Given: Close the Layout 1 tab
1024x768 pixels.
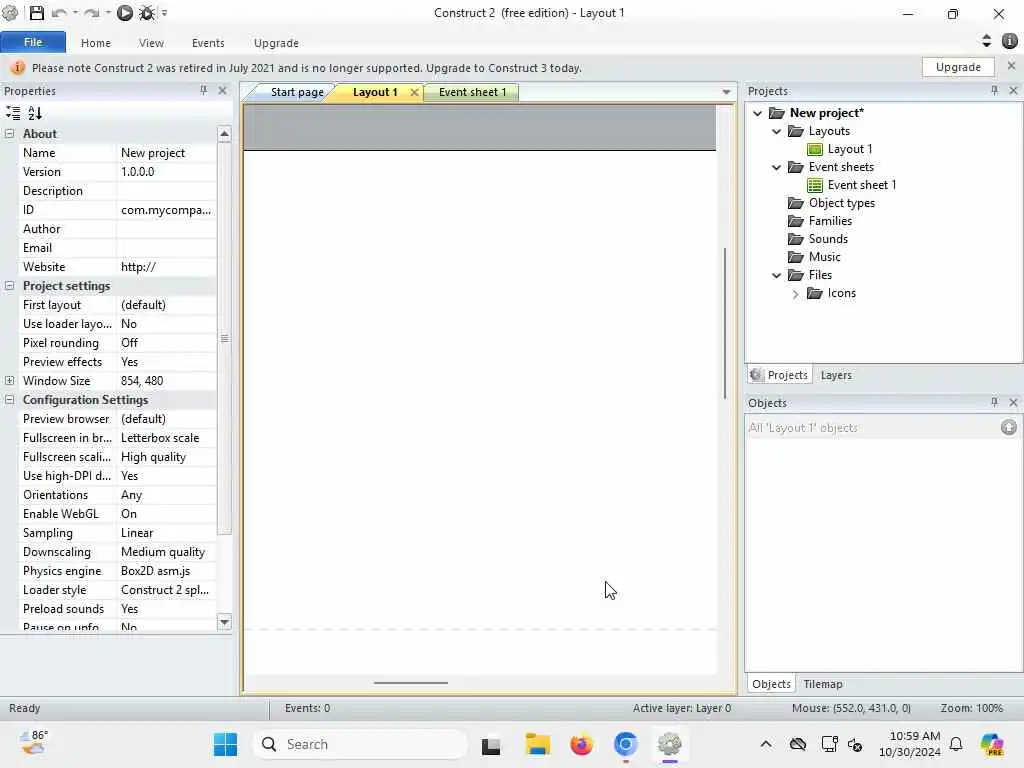Looking at the screenshot, I should pos(414,93).
